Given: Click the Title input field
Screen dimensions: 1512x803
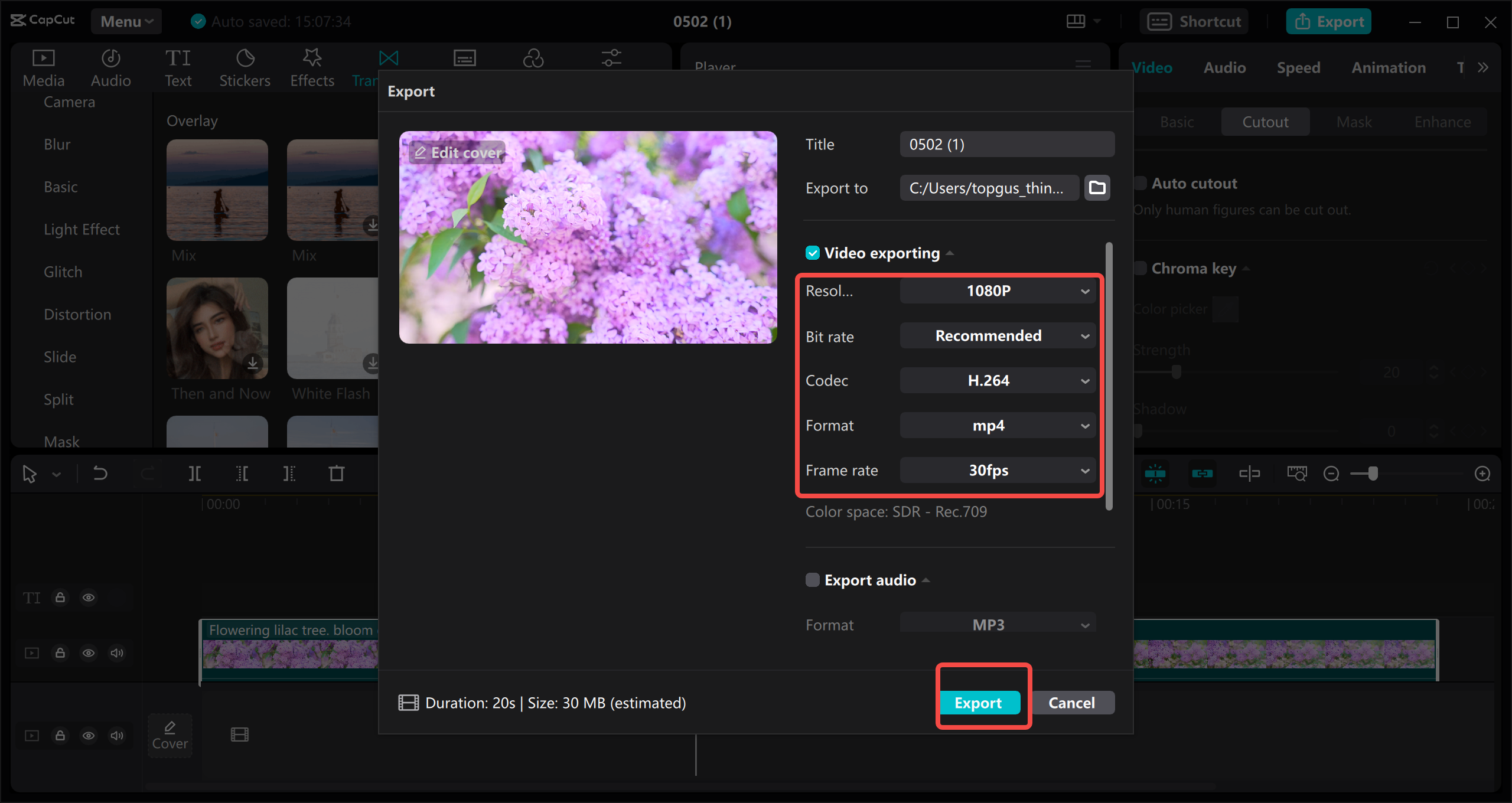Looking at the screenshot, I should pyautogui.click(x=1007, y=144).
